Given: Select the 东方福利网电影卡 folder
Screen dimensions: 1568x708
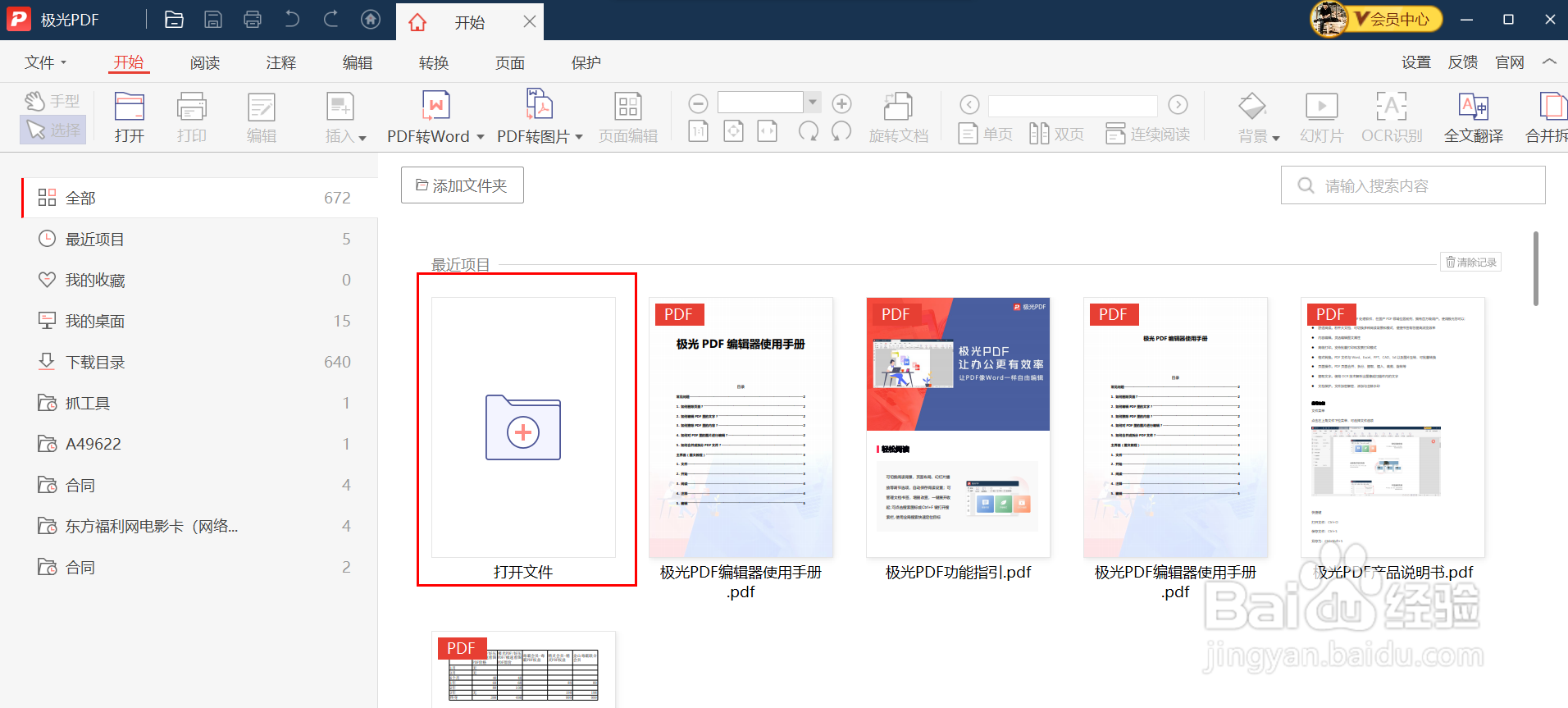Looking at the screenshot, I should pyautogui.click(x=198, y=526).
